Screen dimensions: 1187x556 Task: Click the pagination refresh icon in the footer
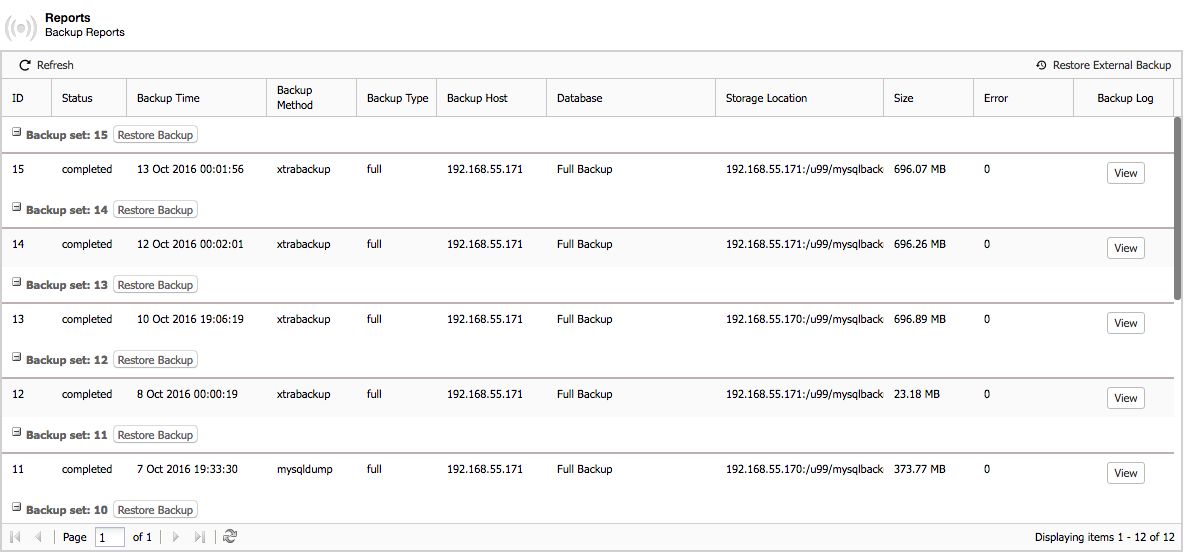(x=230, y=537)
